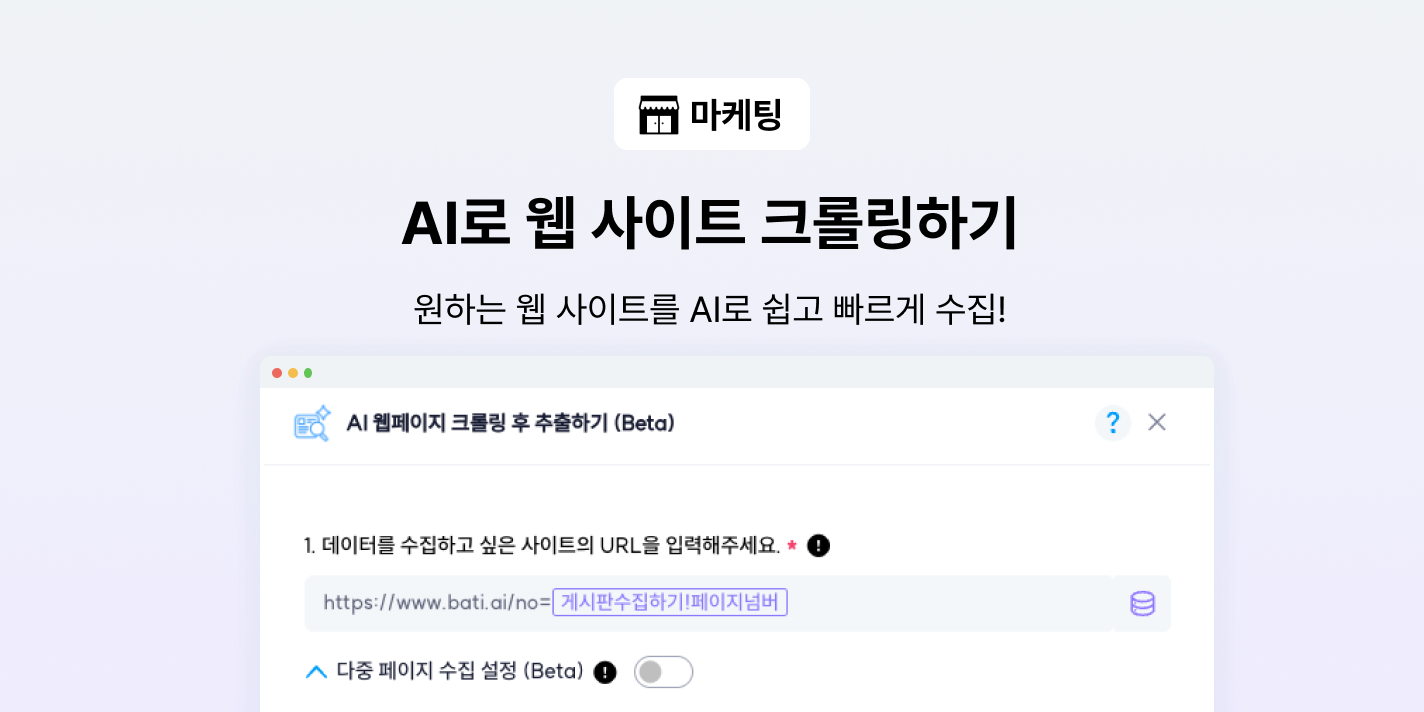1424x712 pixels.
Task: Select the 게시판수집하기!페이지넘버 variable tag
Action: point(669,602)
